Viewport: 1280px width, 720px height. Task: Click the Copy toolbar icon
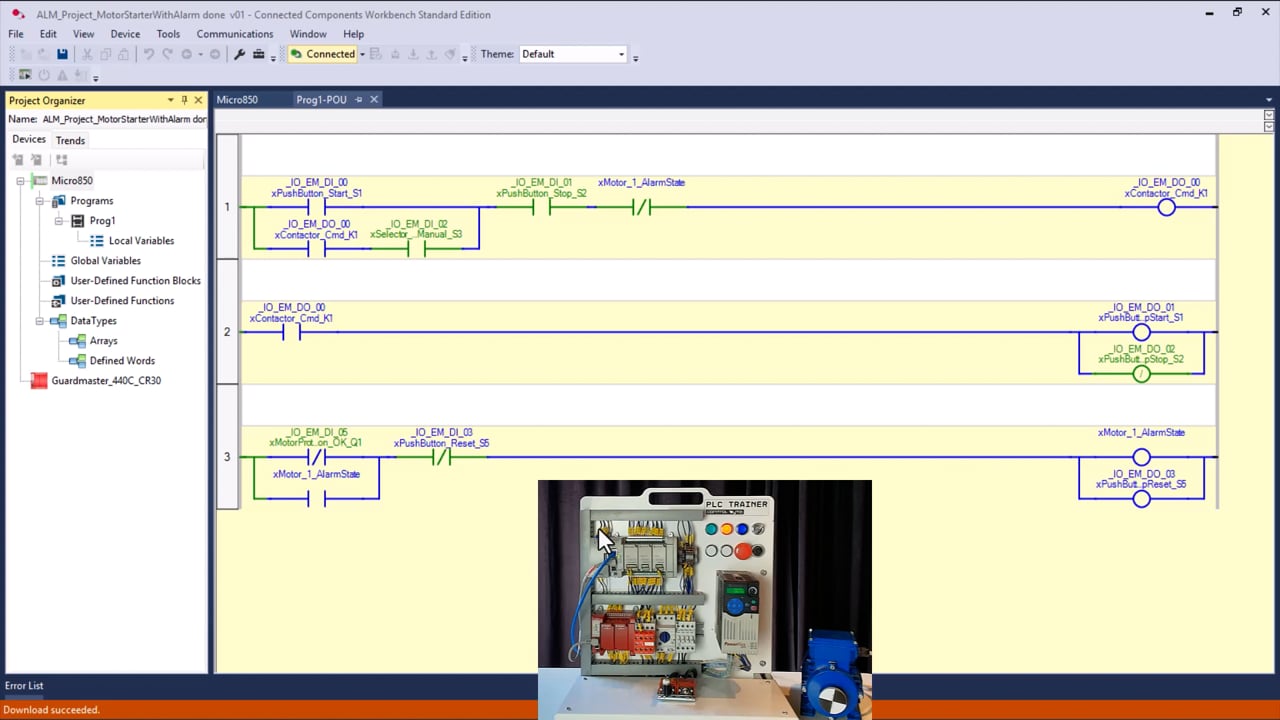point(105,54)
